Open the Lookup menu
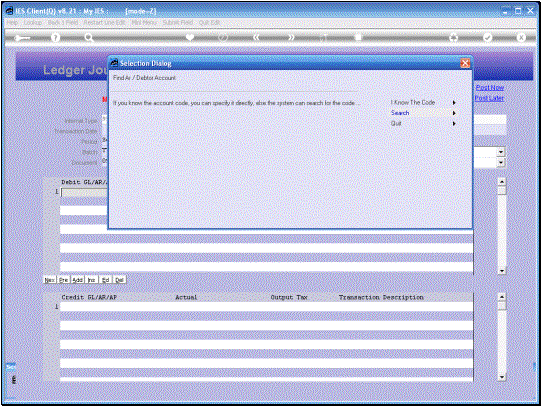Image resolution: width=541 pixels, height=406 pixels. click(x=33, y=22)
